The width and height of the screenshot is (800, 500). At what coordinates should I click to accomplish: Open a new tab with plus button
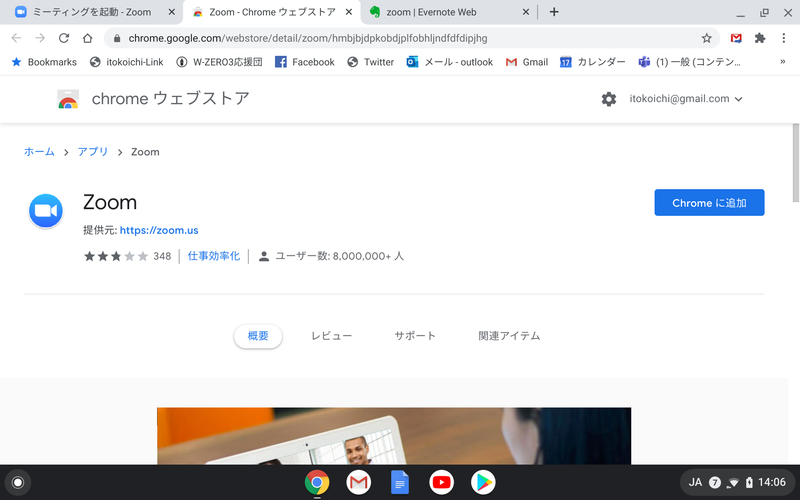pyautogui.click(x=554, y=12)
